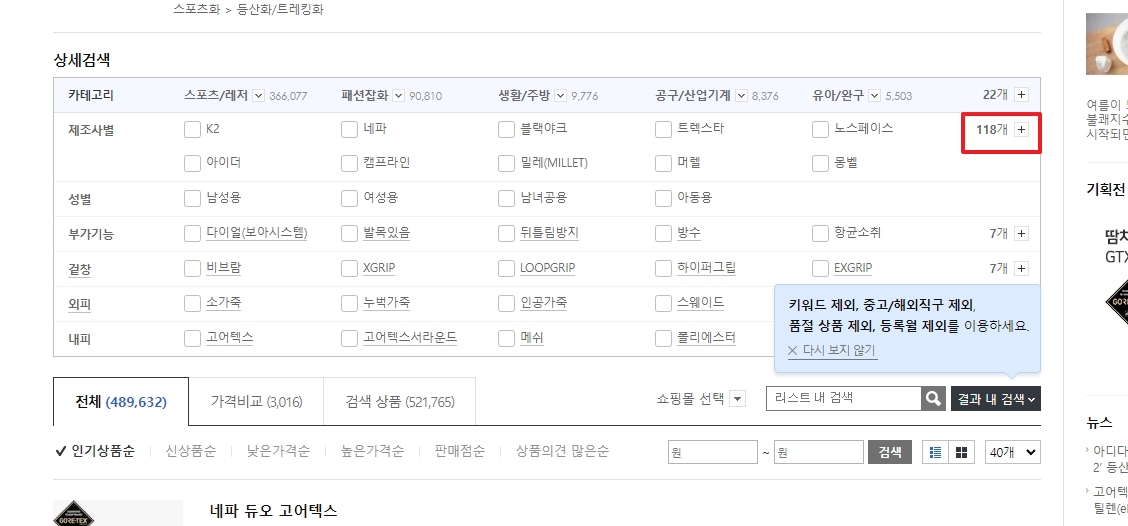1128x526 pixels.
Task: Check the 발목있음 checkbox
Action: (349, 233)
